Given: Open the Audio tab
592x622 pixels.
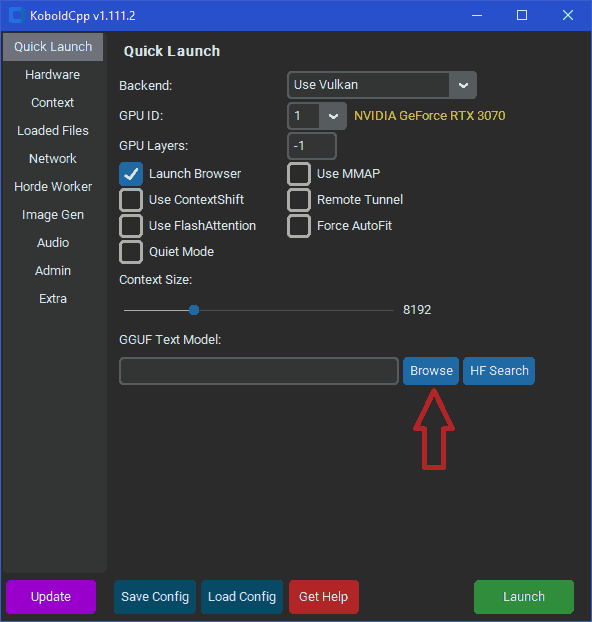Looking at the screenshot, I should [x=53, y=242].
